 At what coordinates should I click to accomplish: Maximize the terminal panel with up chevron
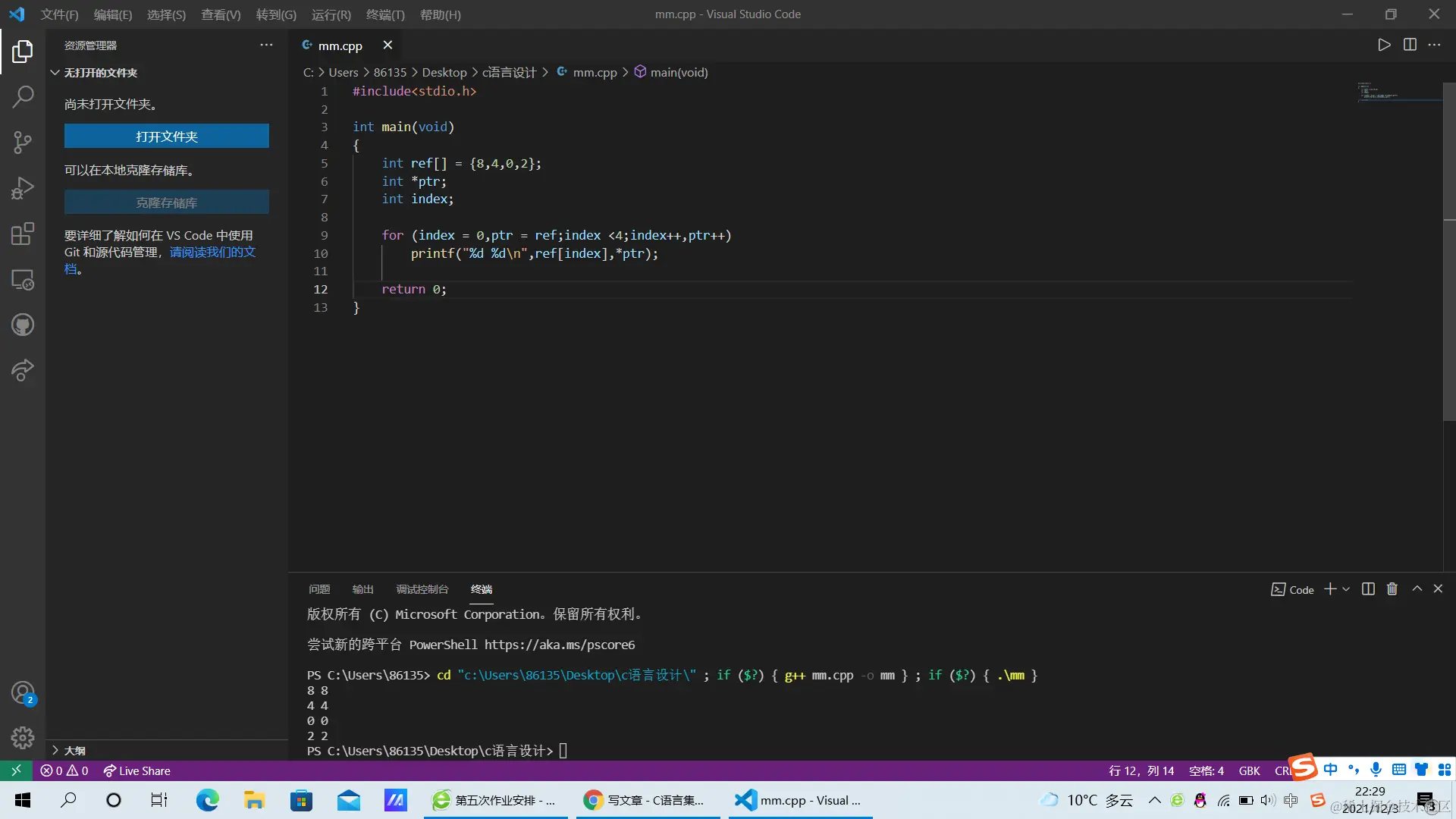tap(1417, 589)
